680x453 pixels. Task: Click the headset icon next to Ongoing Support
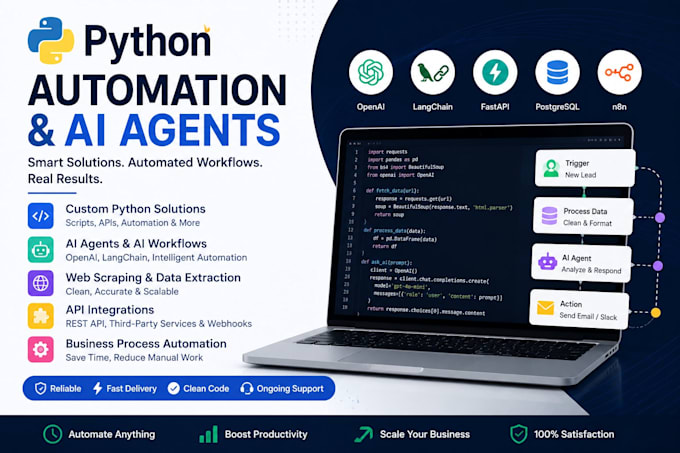pyautogui.click(x=246, y=388)
